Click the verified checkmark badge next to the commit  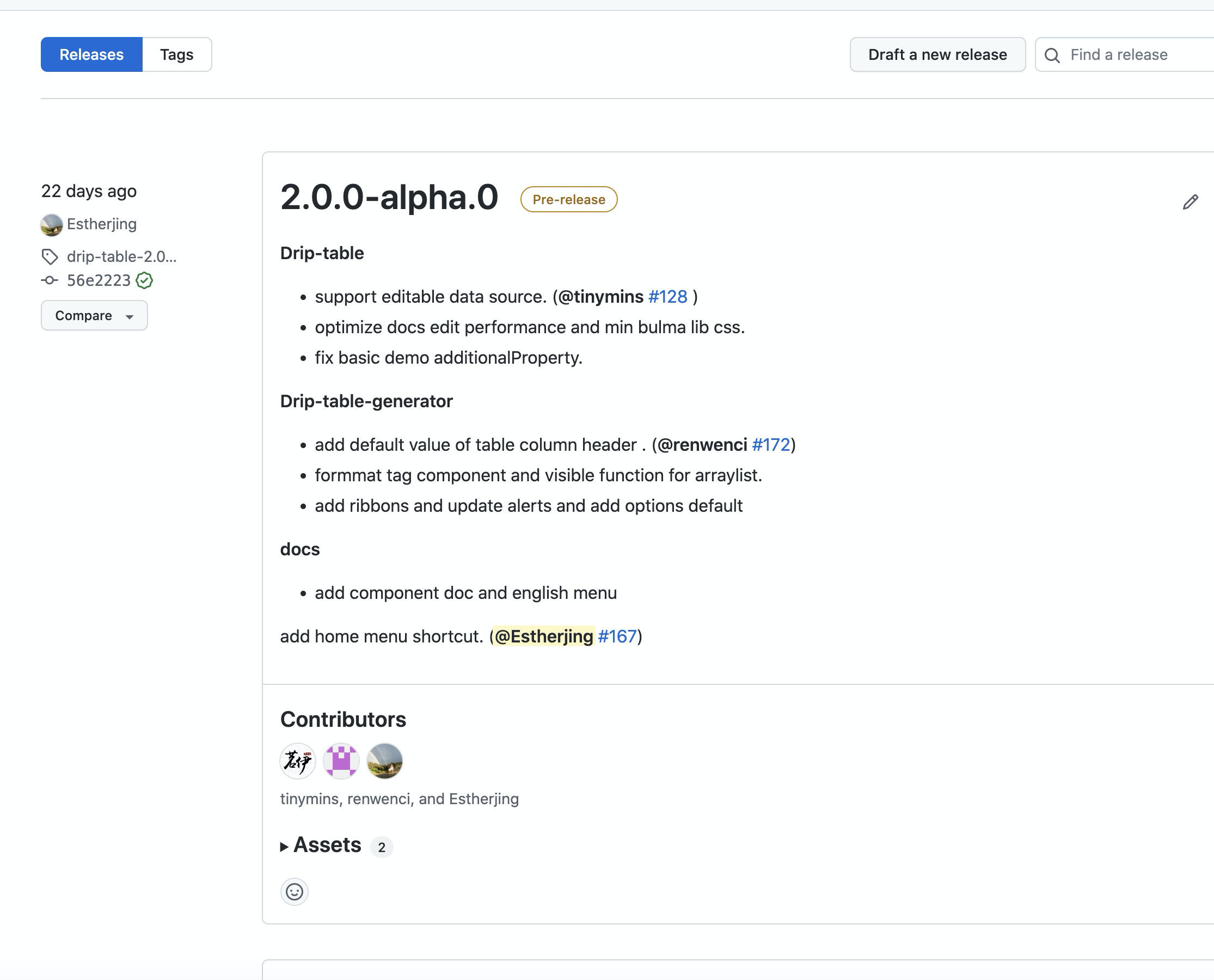(x=145, y=279)
